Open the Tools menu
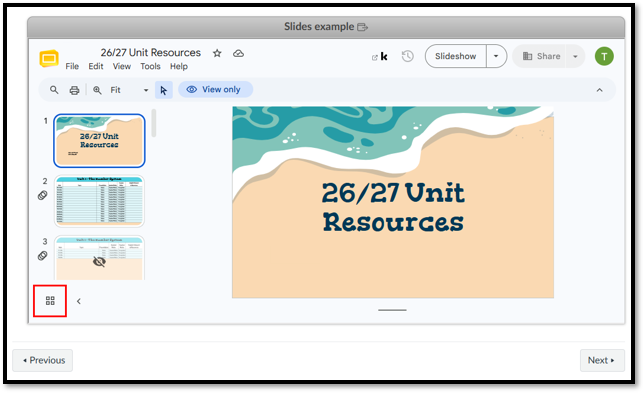The image size is (644, 393). point(150,67)
